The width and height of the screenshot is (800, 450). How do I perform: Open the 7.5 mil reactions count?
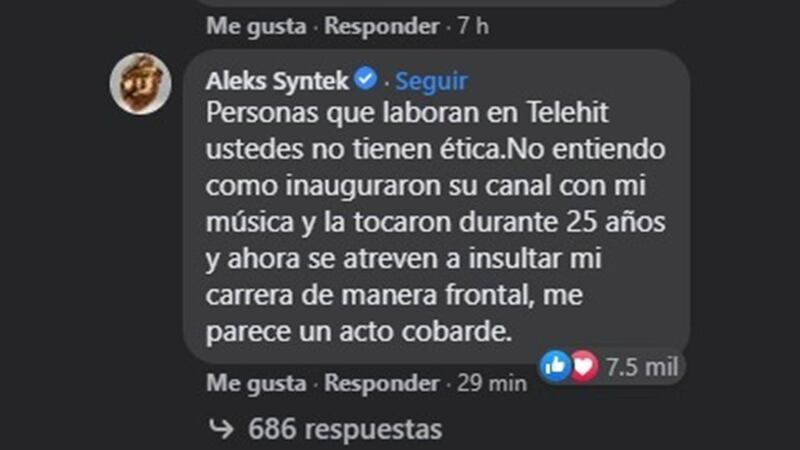(642, 367)
